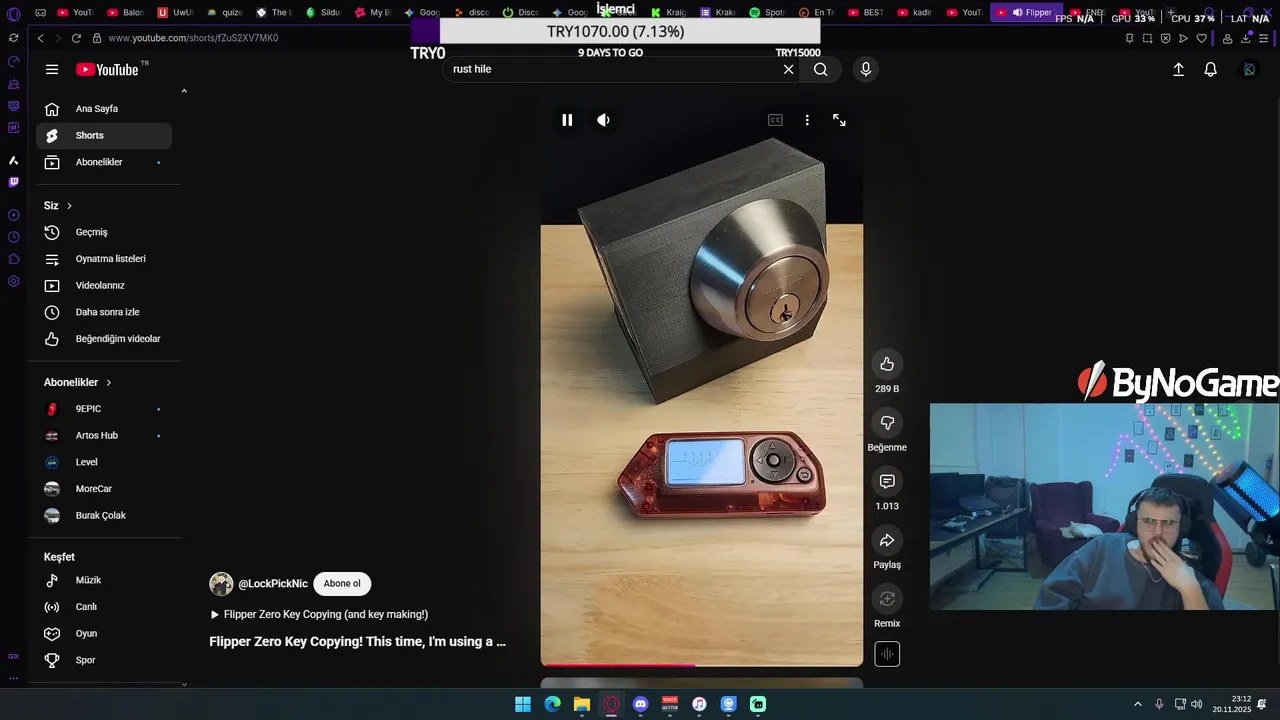Open Opera sidebar settings gear

(x=13, y=281)
